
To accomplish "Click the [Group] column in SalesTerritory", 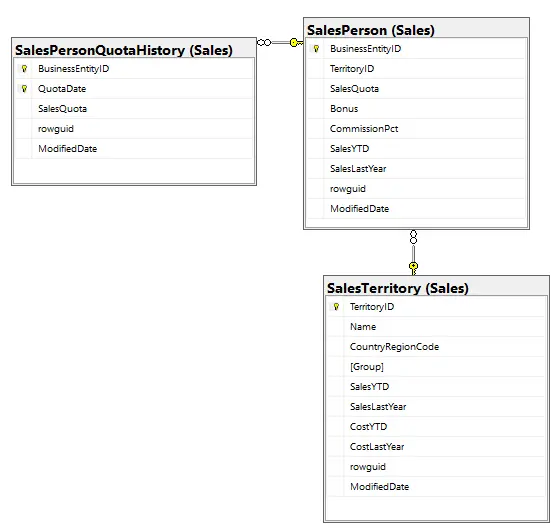I will 436,367.
